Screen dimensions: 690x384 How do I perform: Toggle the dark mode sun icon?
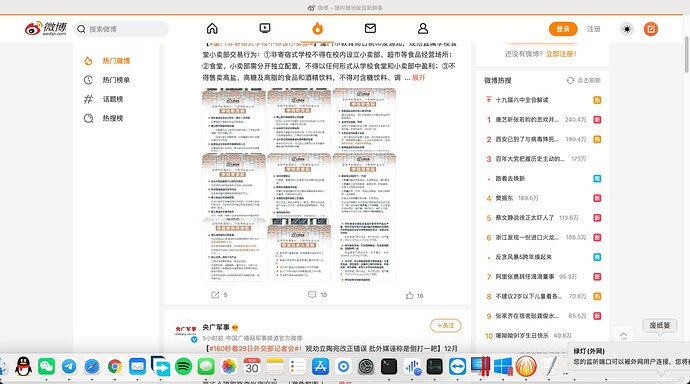pos(627,29)
